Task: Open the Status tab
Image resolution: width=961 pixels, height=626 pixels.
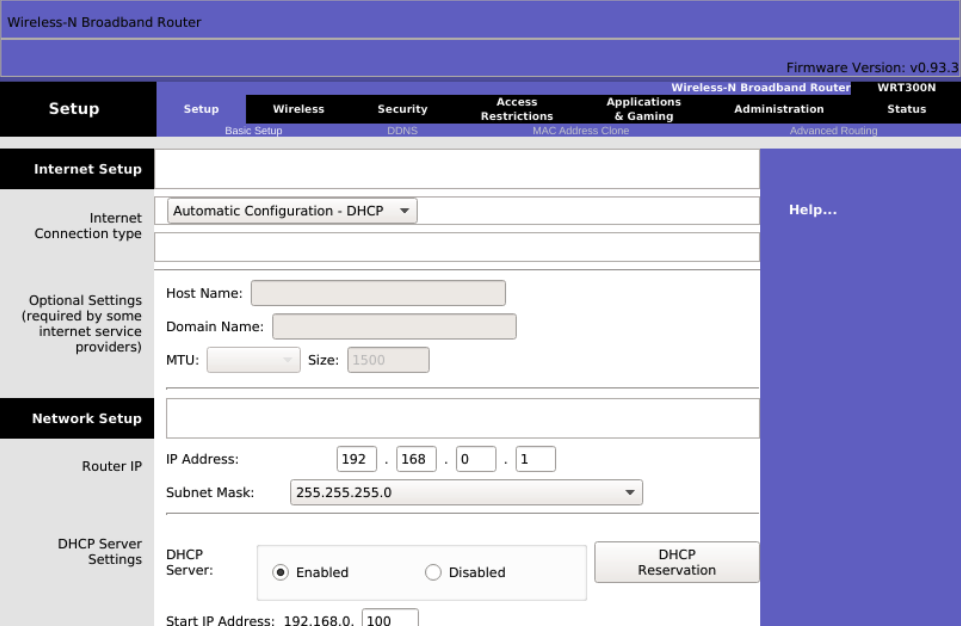Action: (906, 109)
